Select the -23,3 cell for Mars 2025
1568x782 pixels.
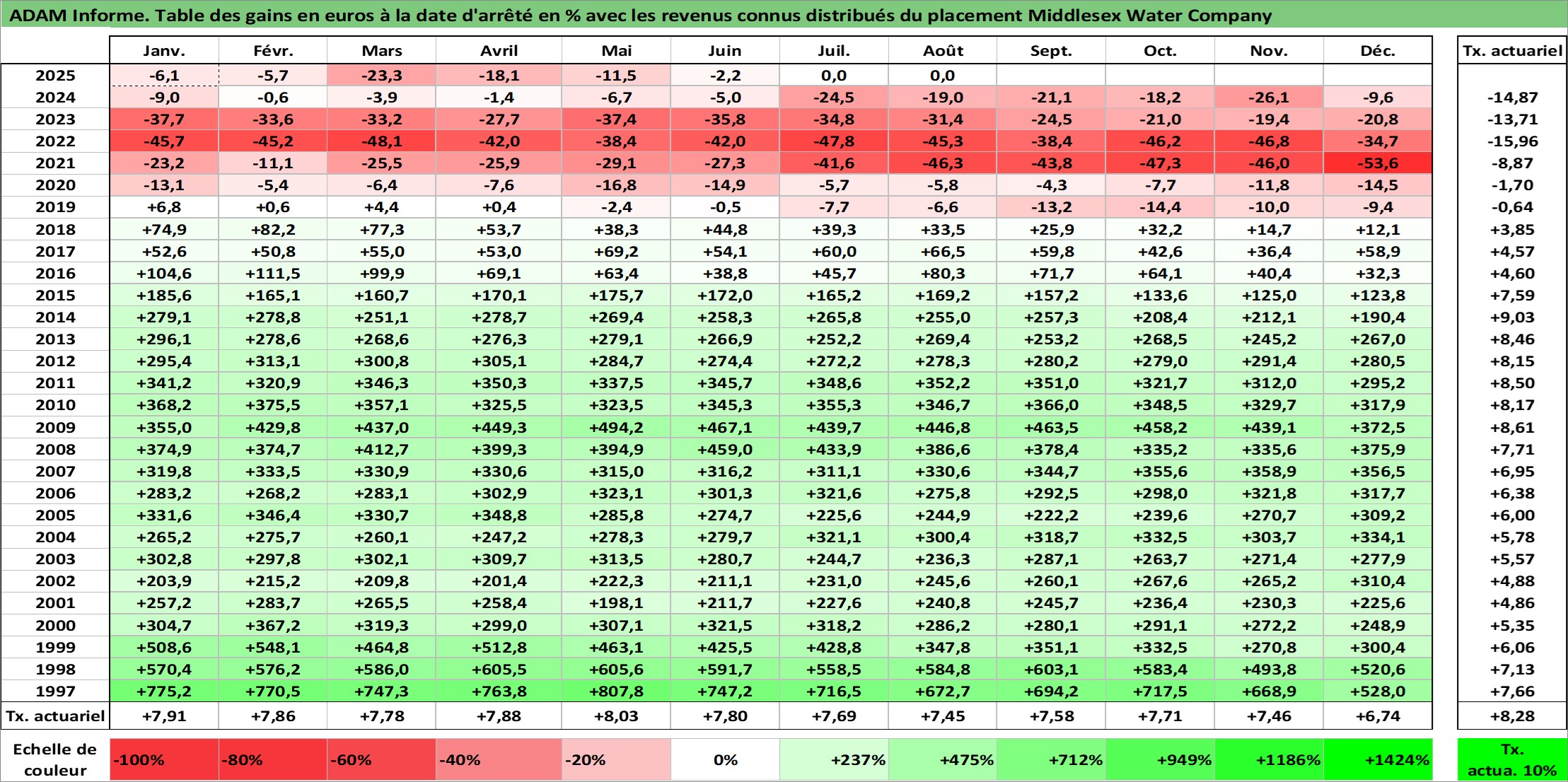click(381, 76)
